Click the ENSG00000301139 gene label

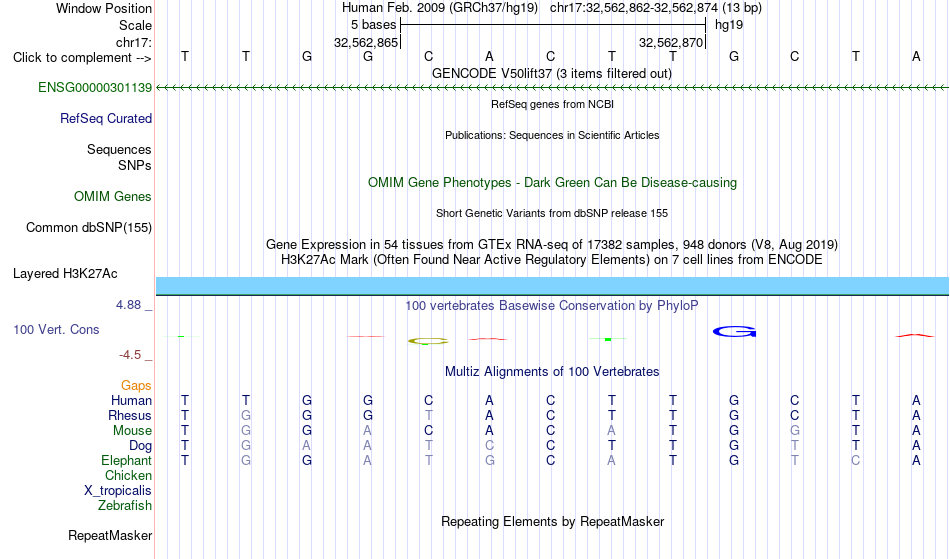(95, 88)
